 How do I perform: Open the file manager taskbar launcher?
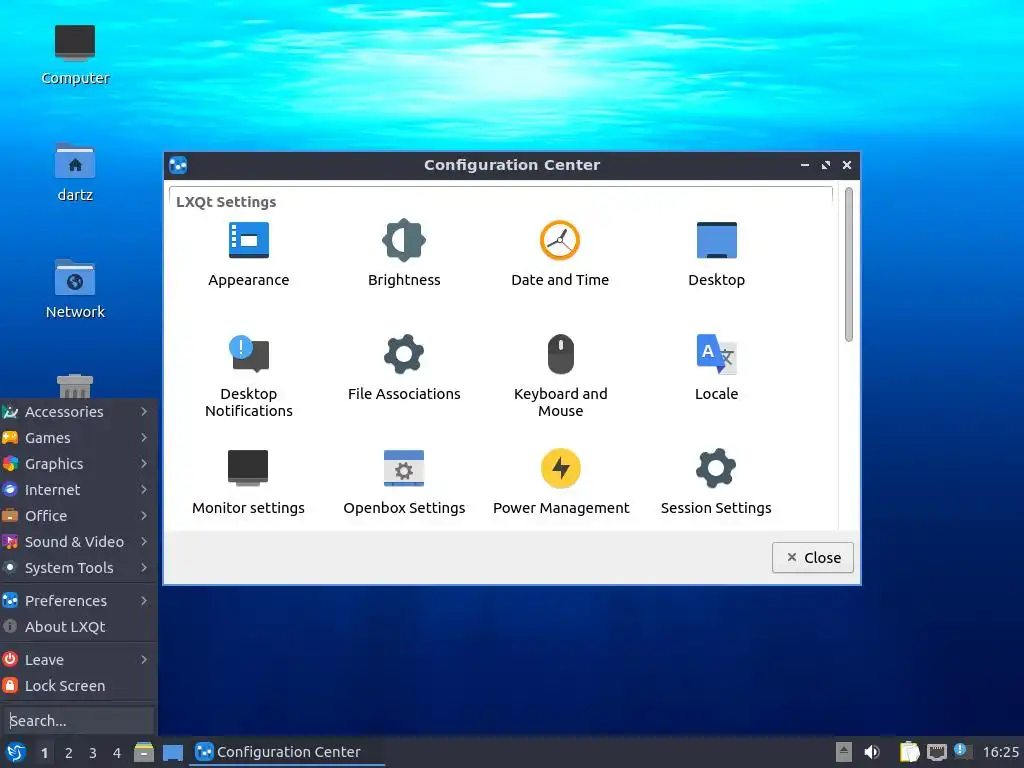coord(144,752)
